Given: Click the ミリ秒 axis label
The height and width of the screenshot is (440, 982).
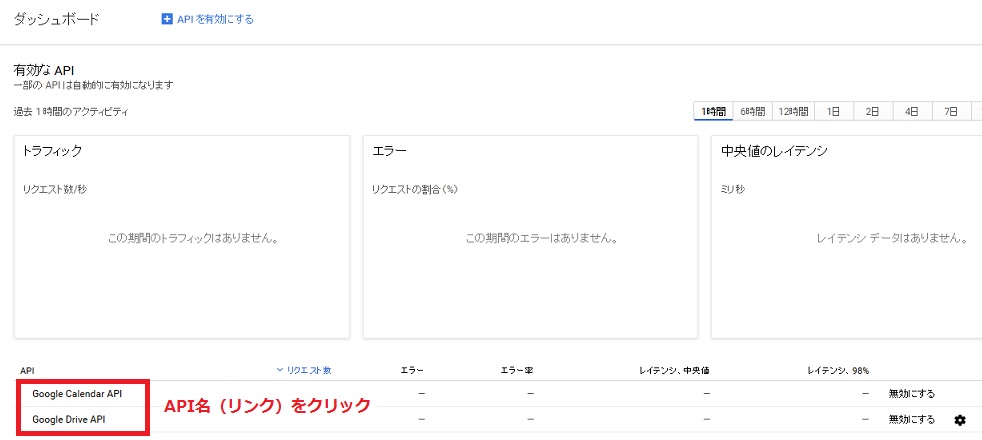Looking at the screenshot, I should pyautogui.click(x=733, y=189).
